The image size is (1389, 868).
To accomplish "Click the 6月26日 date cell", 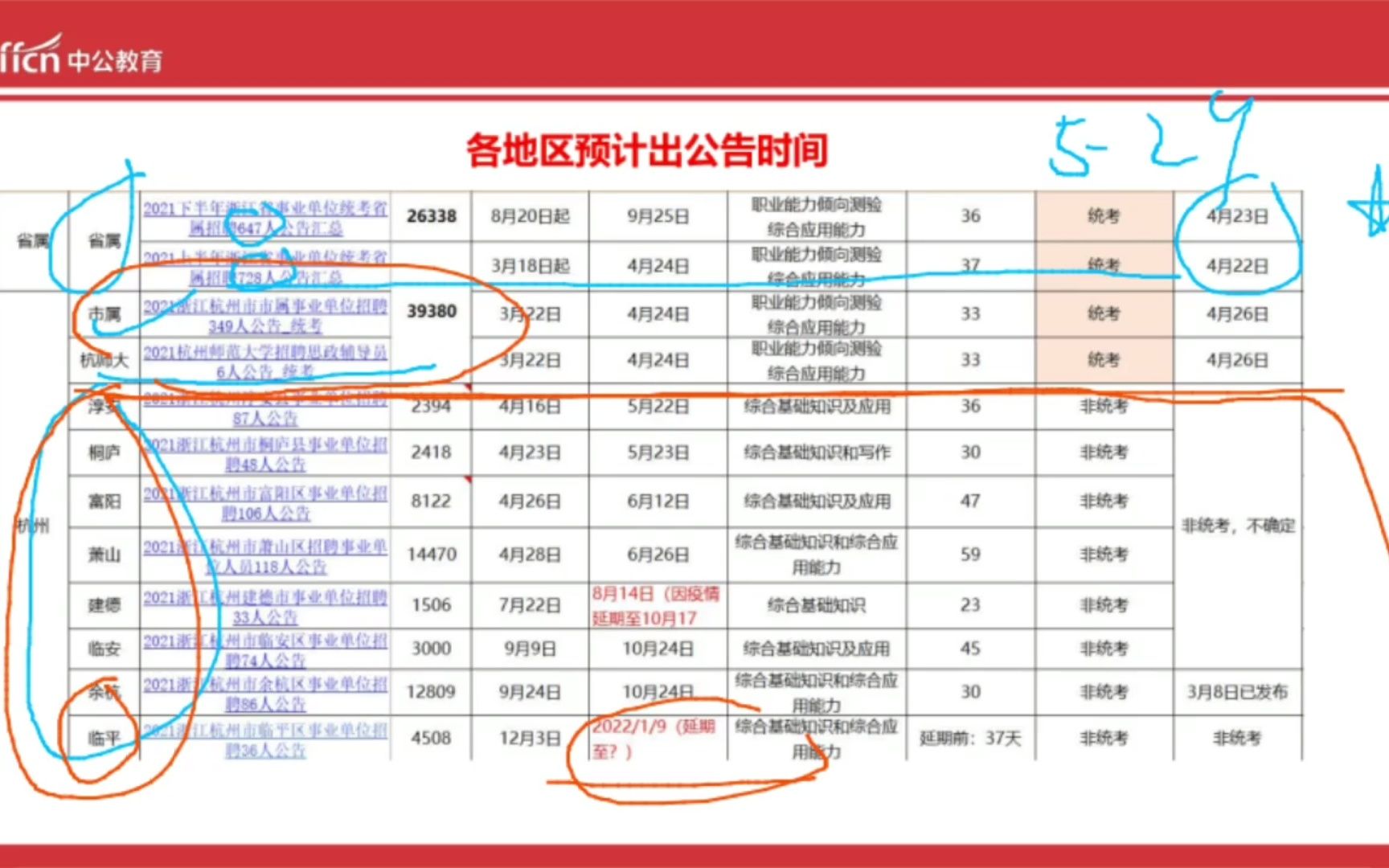I will pyautogui.click(x=658, y=555).
